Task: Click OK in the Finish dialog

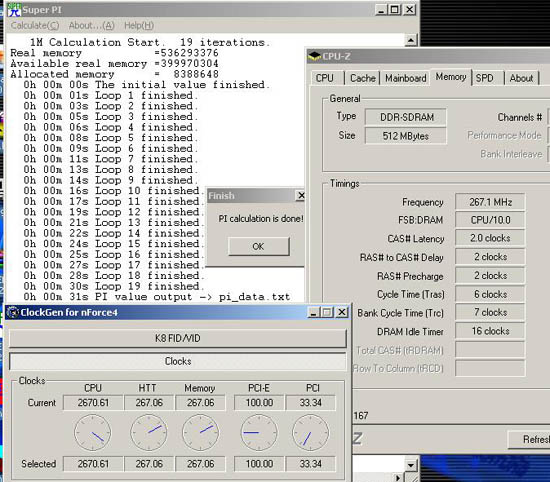Action: click(x=259, y=246)
